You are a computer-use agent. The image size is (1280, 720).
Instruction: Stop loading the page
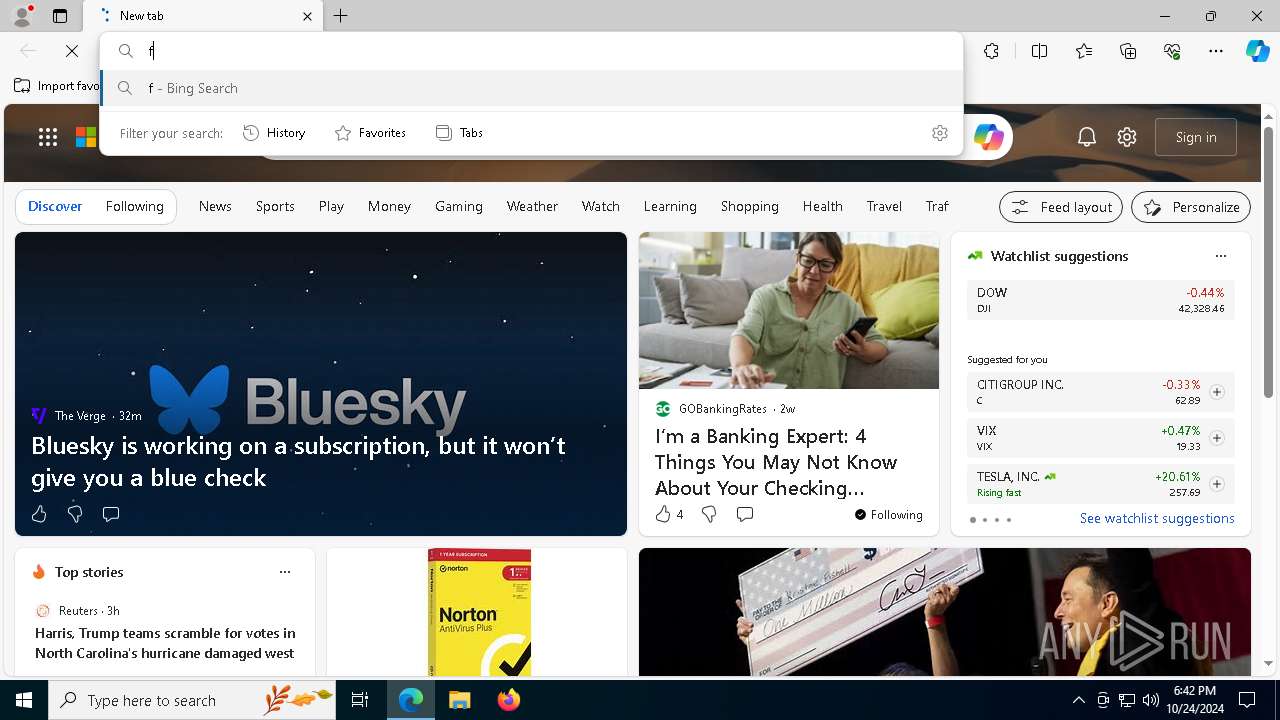click(x=72, y=51)
